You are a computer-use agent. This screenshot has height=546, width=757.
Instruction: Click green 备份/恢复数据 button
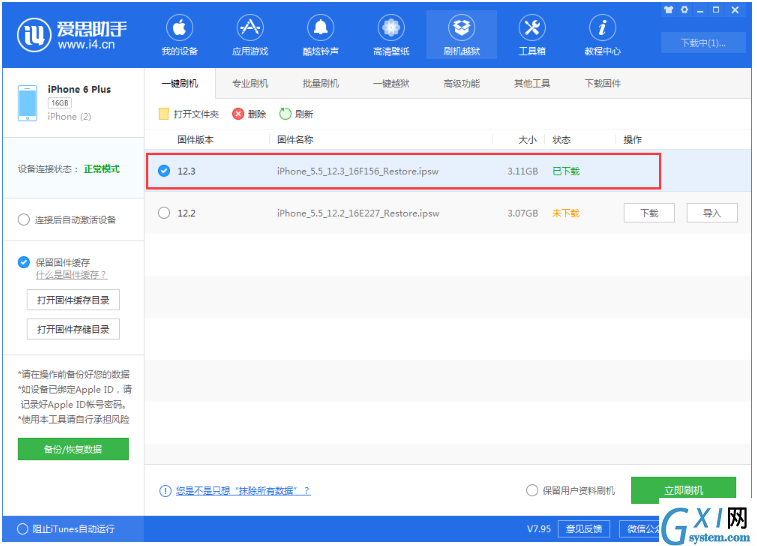pyautogui.click(x=73, y=449)
